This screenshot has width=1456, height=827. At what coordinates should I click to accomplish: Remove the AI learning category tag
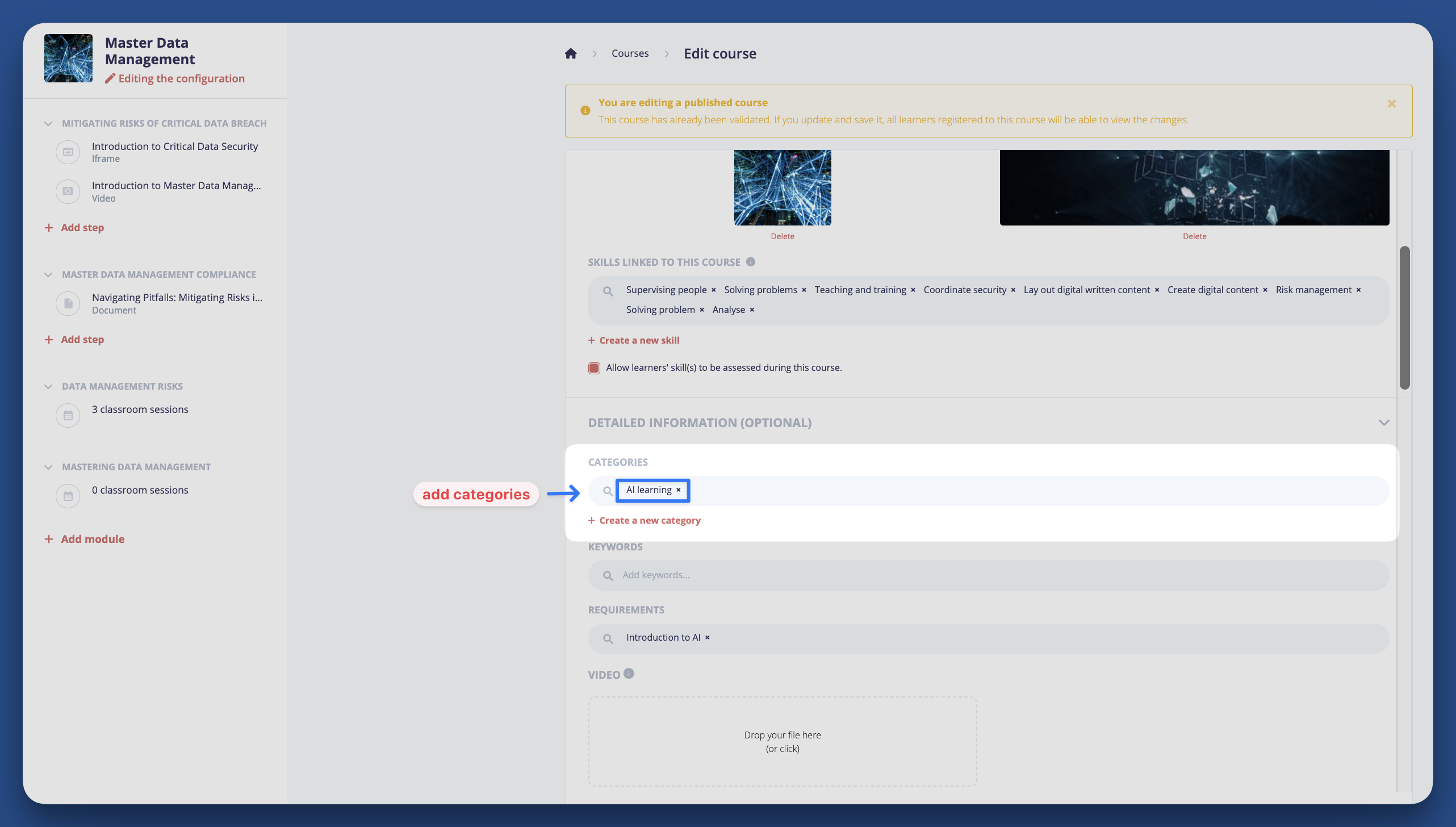[678, 490]
